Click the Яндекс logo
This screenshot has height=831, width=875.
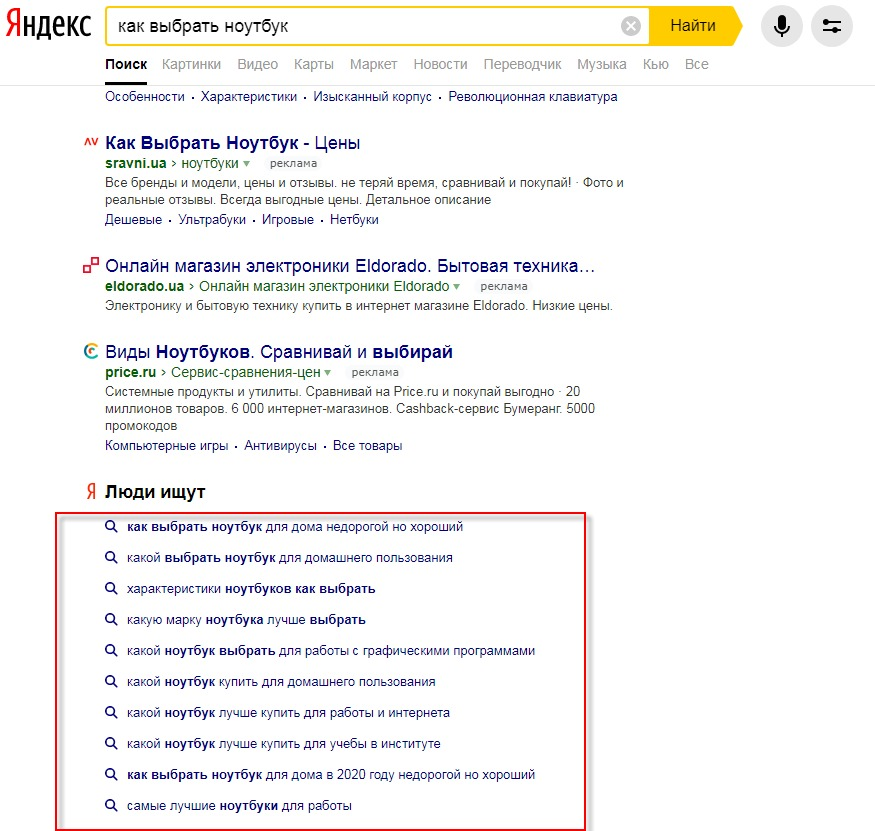tap(49, 25)
